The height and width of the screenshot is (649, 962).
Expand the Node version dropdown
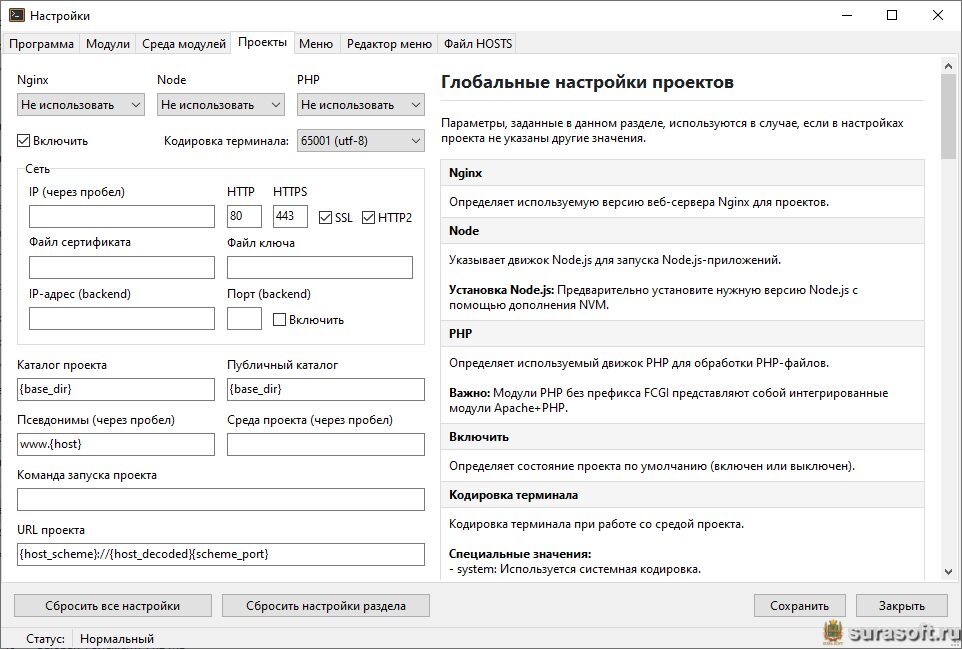click(220, 104)
